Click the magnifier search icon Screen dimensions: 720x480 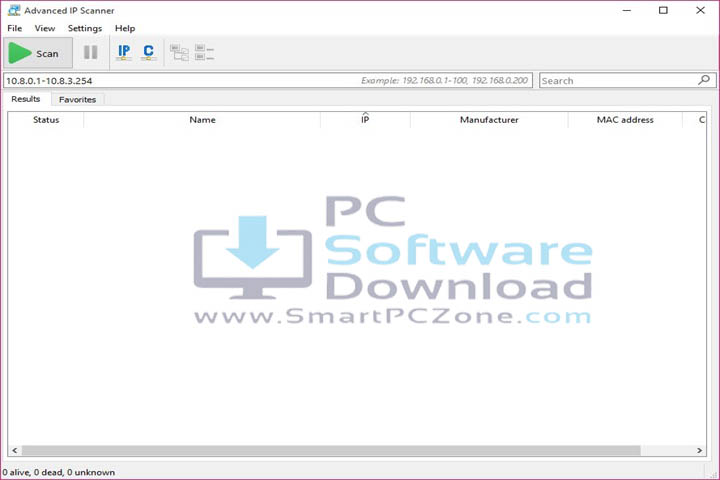point(704,80)
